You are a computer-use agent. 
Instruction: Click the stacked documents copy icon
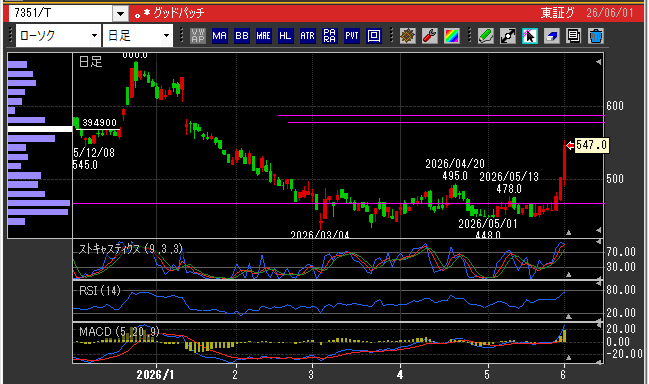[574, 36]
